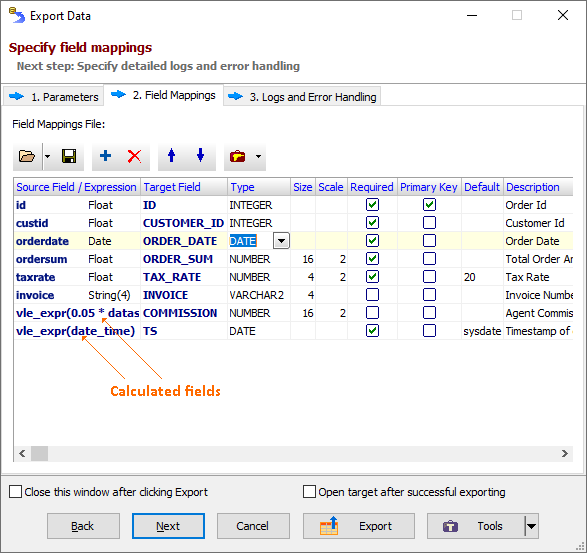This screenshot has height=553, width=587.
Task: Click the VARCHAR2 type cell
Action: tap(259, 295)
